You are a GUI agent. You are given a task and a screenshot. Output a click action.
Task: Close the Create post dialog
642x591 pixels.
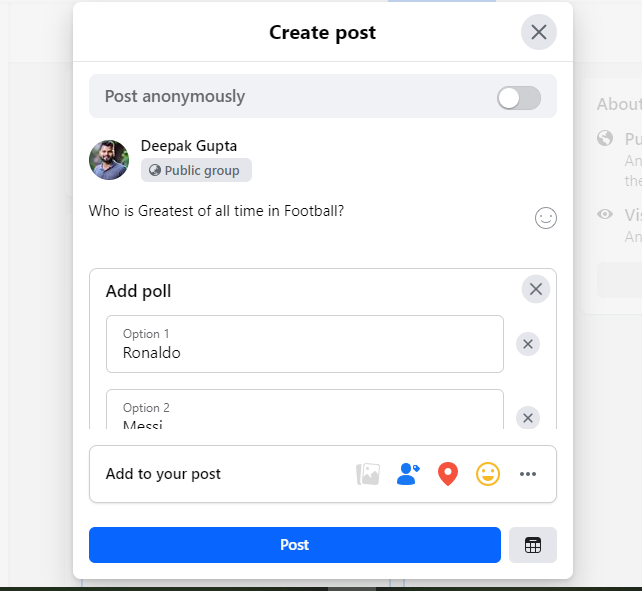539,32
